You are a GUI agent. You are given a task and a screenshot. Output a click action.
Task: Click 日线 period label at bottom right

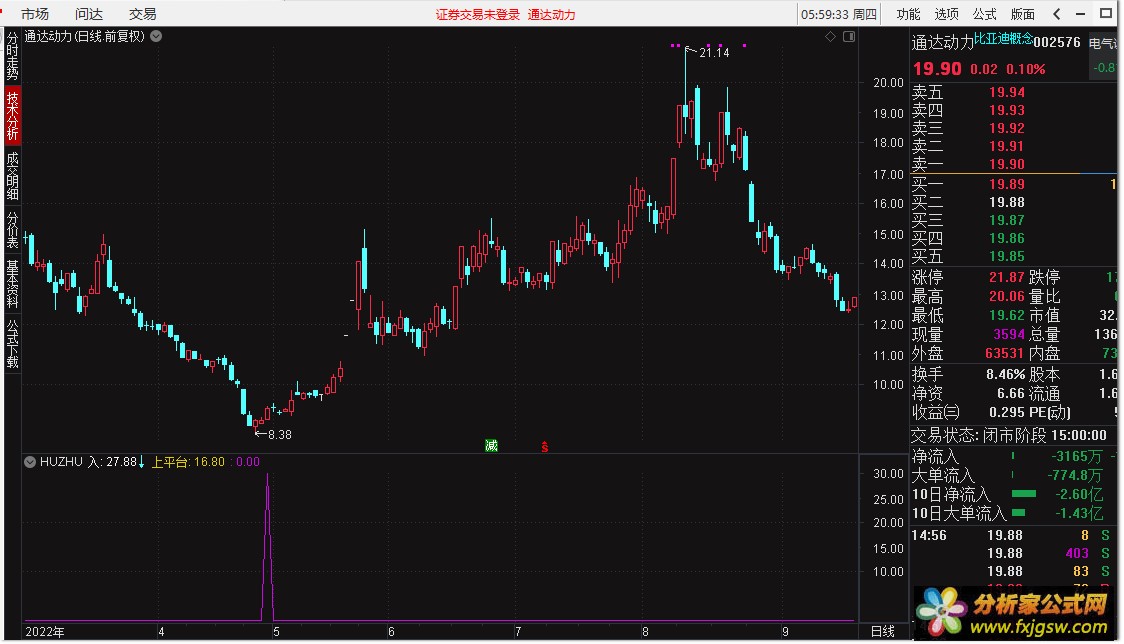[882, 631]
